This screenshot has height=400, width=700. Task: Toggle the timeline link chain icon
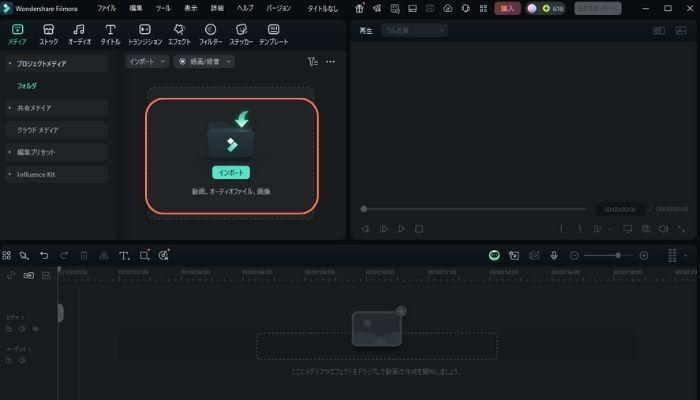pyautogui.click(x=11, y=275)
